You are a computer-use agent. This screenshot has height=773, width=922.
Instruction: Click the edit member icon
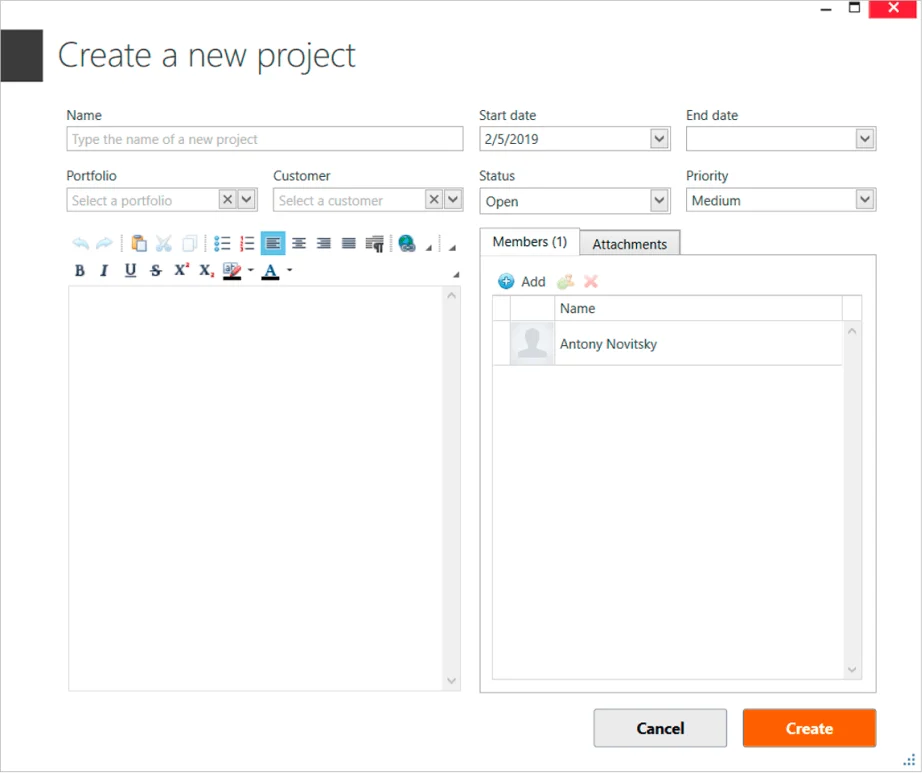(x=565, y=282)
